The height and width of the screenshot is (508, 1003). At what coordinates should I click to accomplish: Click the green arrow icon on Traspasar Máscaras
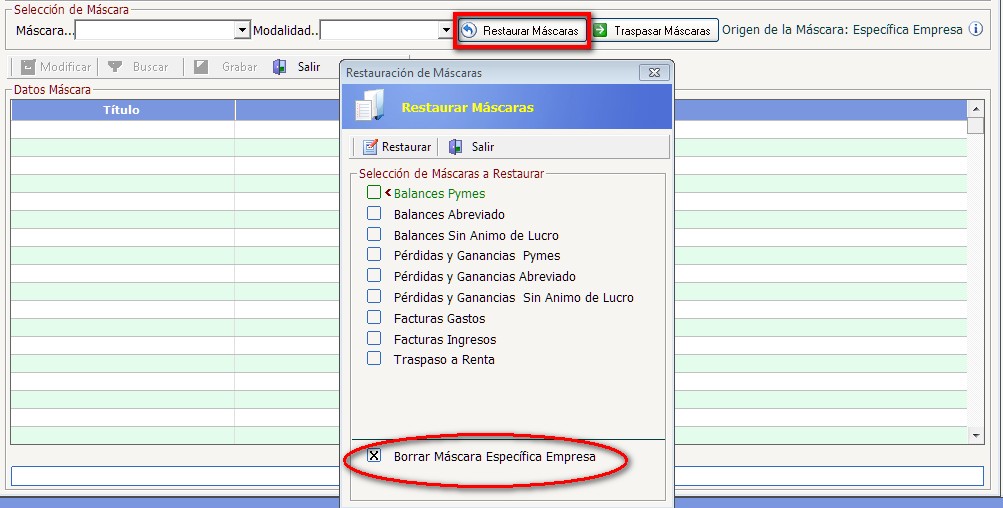click(x=600, y=30)
